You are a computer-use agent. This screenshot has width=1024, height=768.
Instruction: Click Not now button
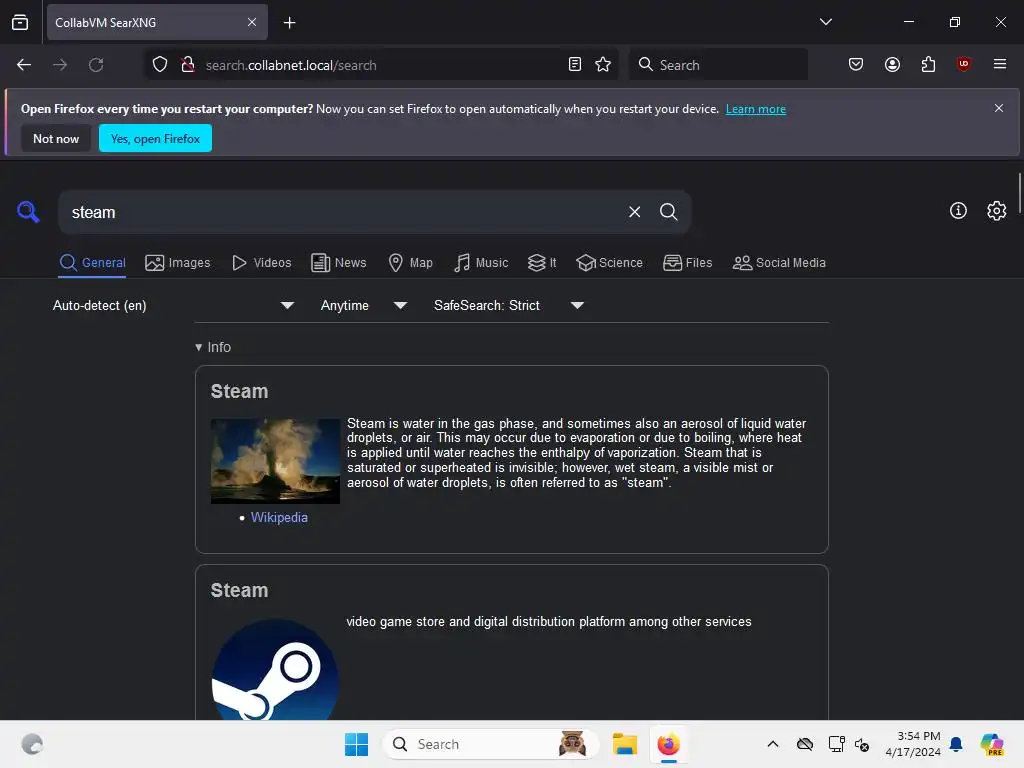click(56, 138)
